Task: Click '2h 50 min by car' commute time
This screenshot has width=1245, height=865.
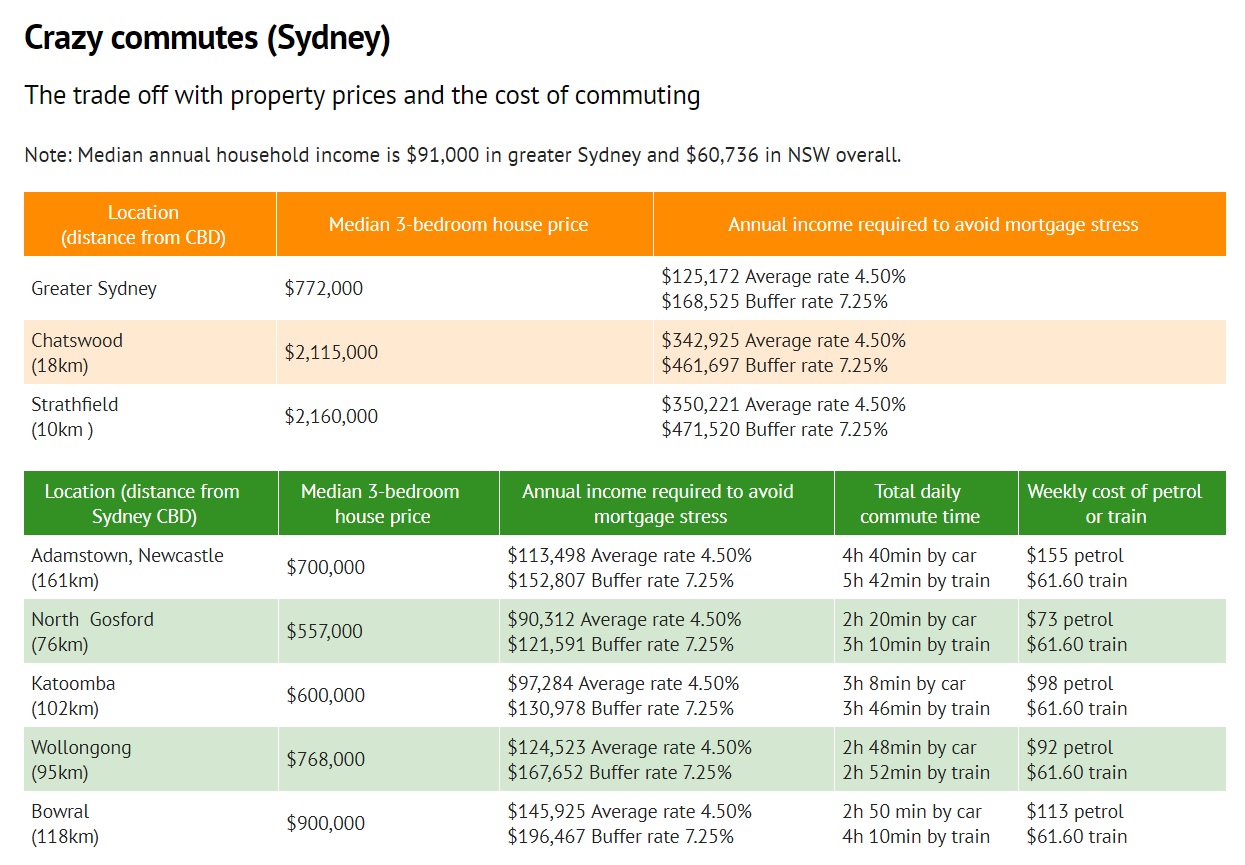Action: 912,812
